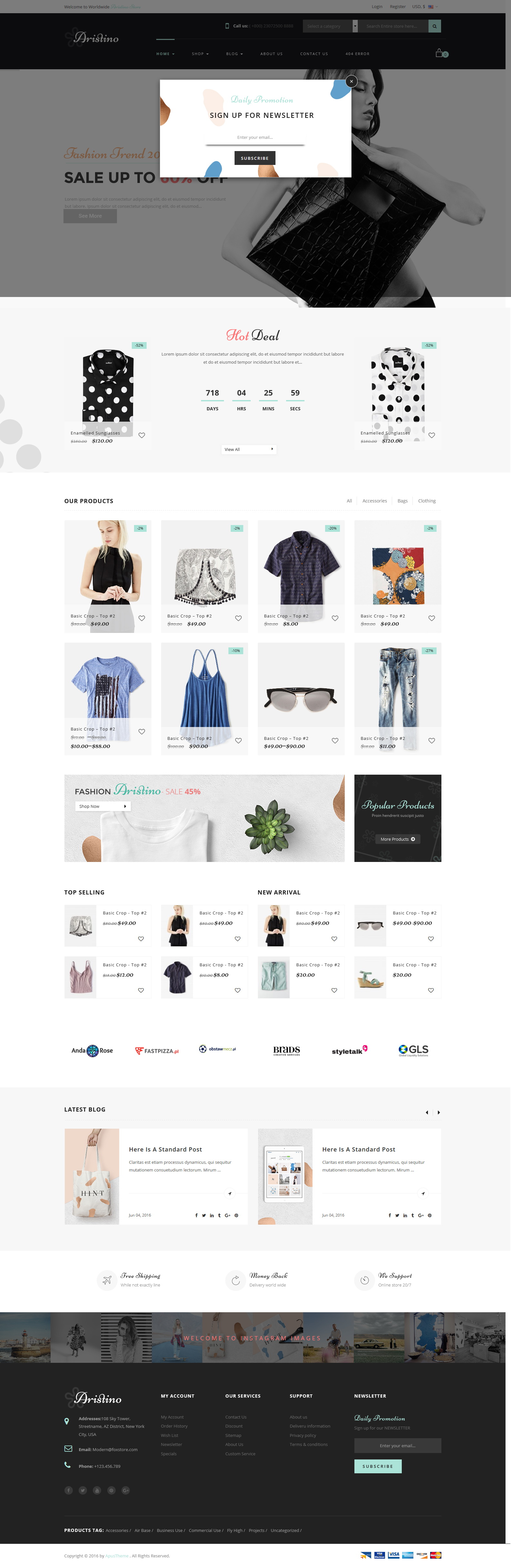511x1568 pixels.
Task: Close the newsletter popup
Action: pos(351,81)
